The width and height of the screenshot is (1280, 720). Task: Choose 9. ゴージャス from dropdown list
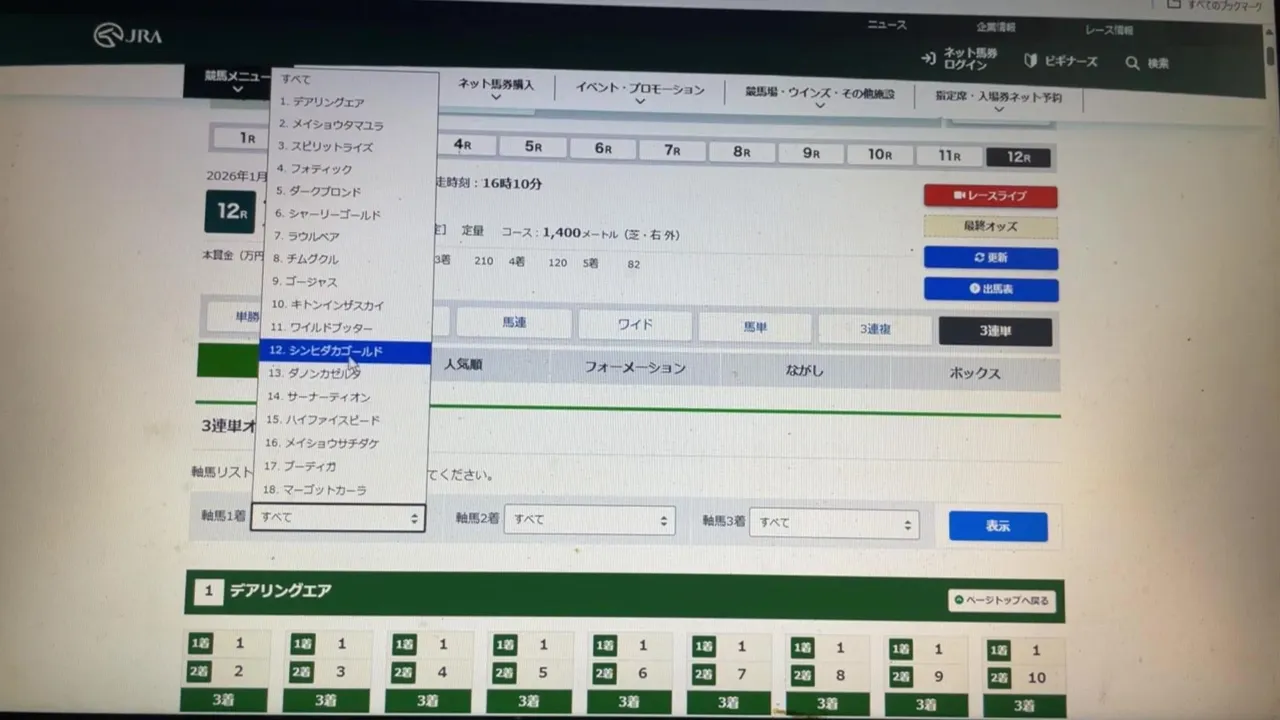(348, 282)
